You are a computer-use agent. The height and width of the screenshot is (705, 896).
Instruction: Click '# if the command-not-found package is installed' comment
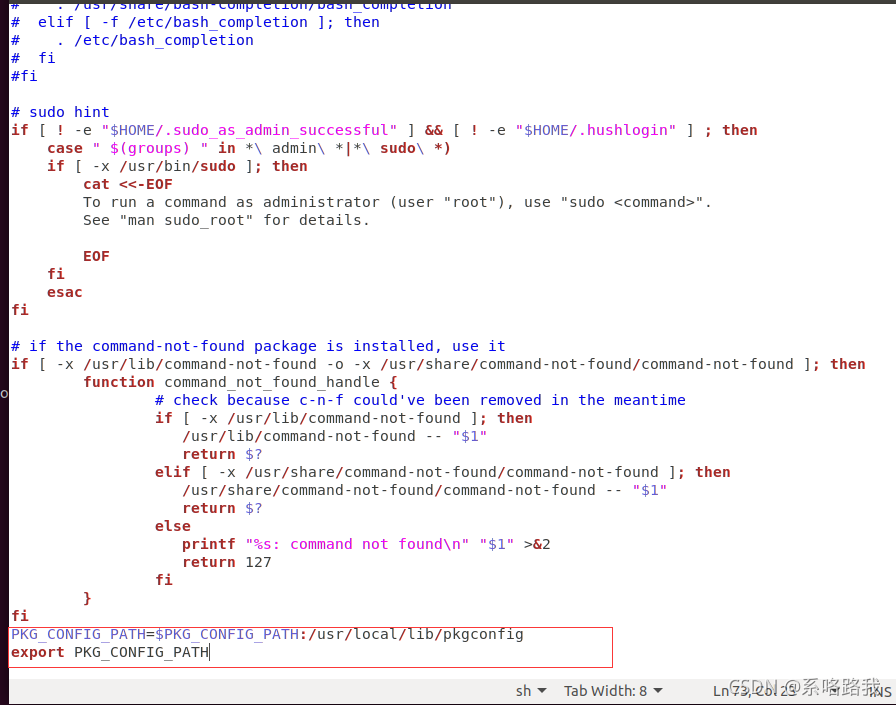(x=258, y=346)
